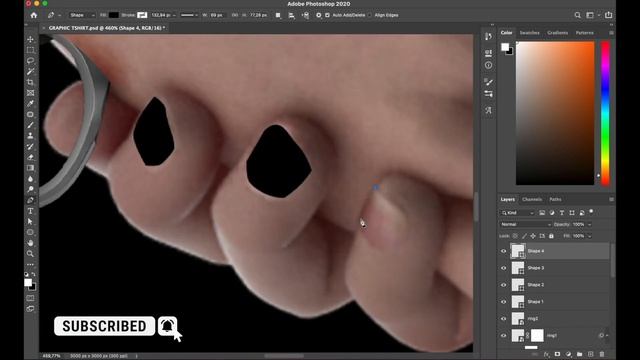The height and width of the screenshot is (360, 640).
Task: Open the Search magnifier icon
Action: (578, 15)
